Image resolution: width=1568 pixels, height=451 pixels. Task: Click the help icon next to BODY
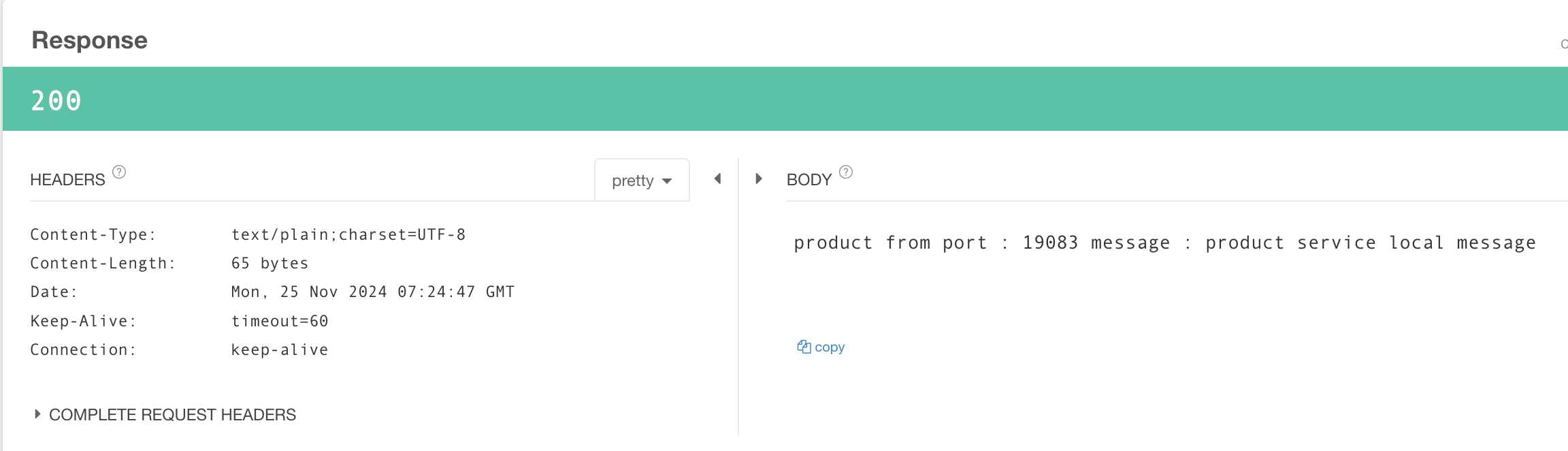pos(846,172)
